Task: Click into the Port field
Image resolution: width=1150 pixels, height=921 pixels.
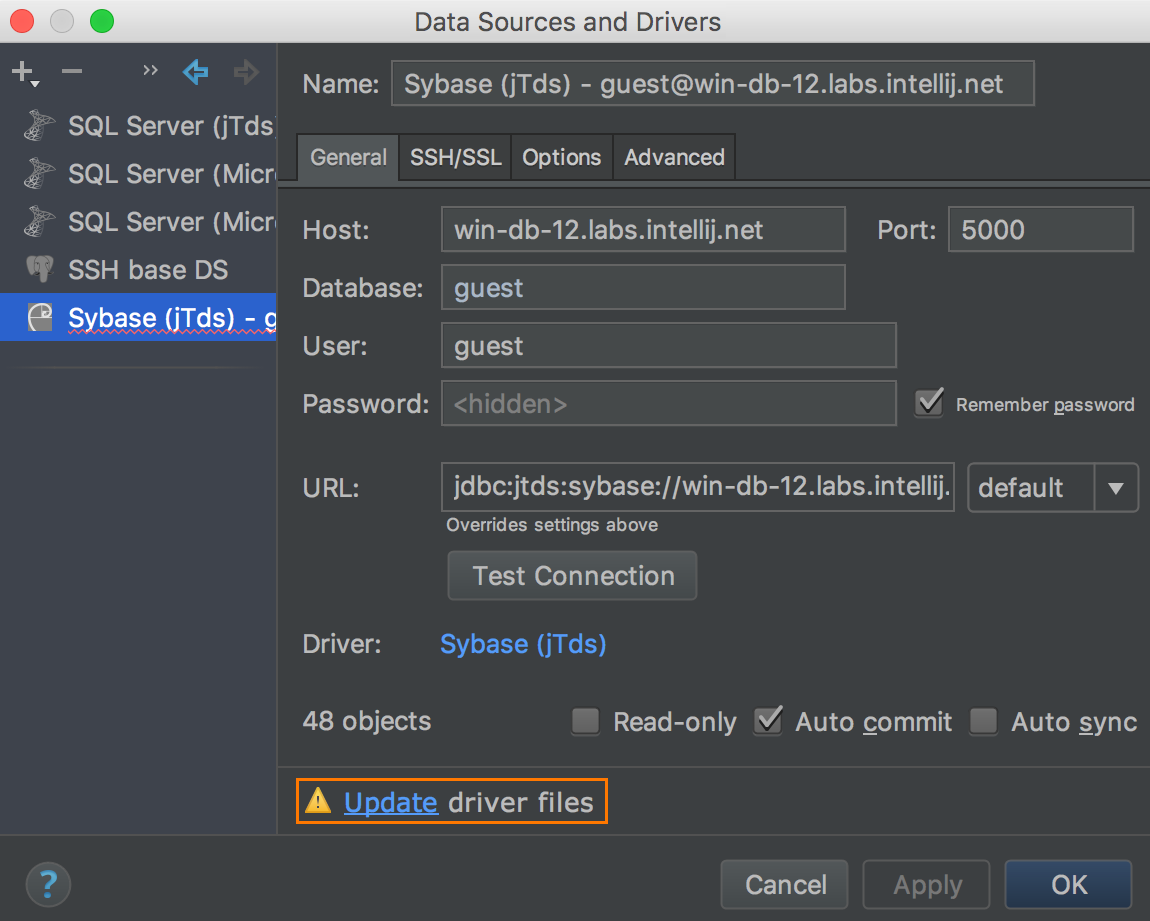Action: pos(1041,230)
